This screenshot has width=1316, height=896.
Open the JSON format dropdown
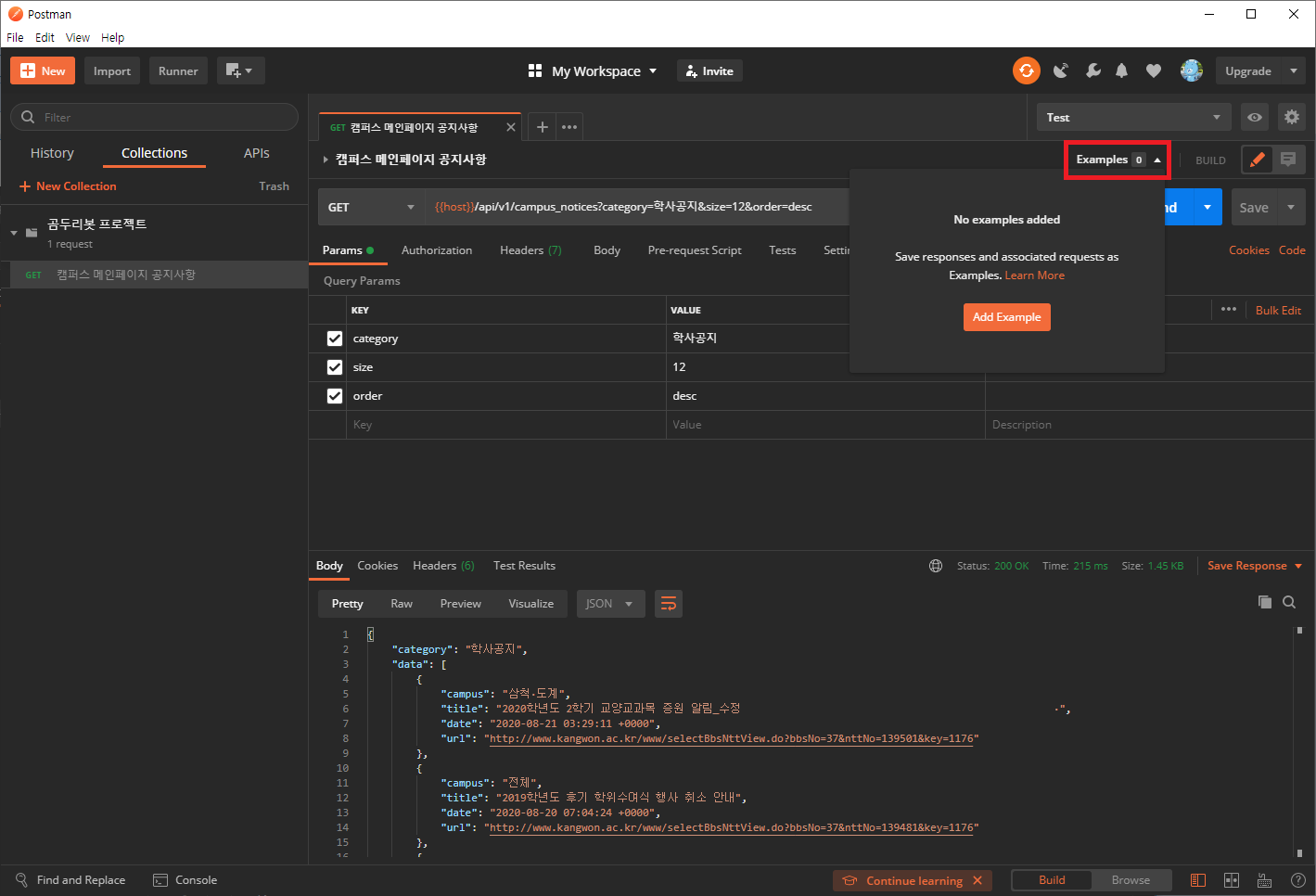pyautogui.click(x=610, y=604)
